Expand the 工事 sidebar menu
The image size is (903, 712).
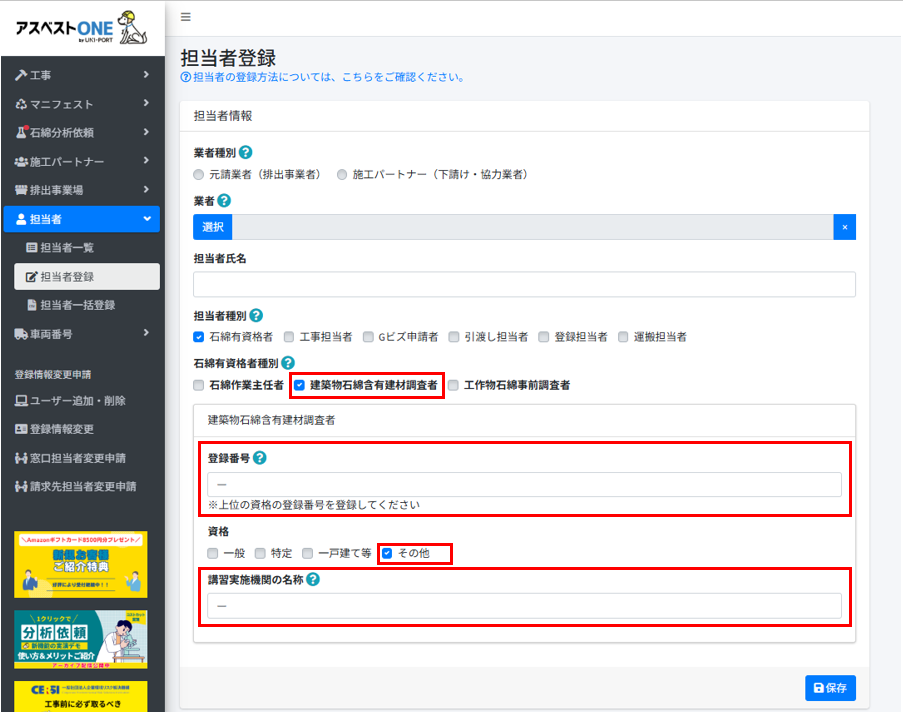pos(81,75)
